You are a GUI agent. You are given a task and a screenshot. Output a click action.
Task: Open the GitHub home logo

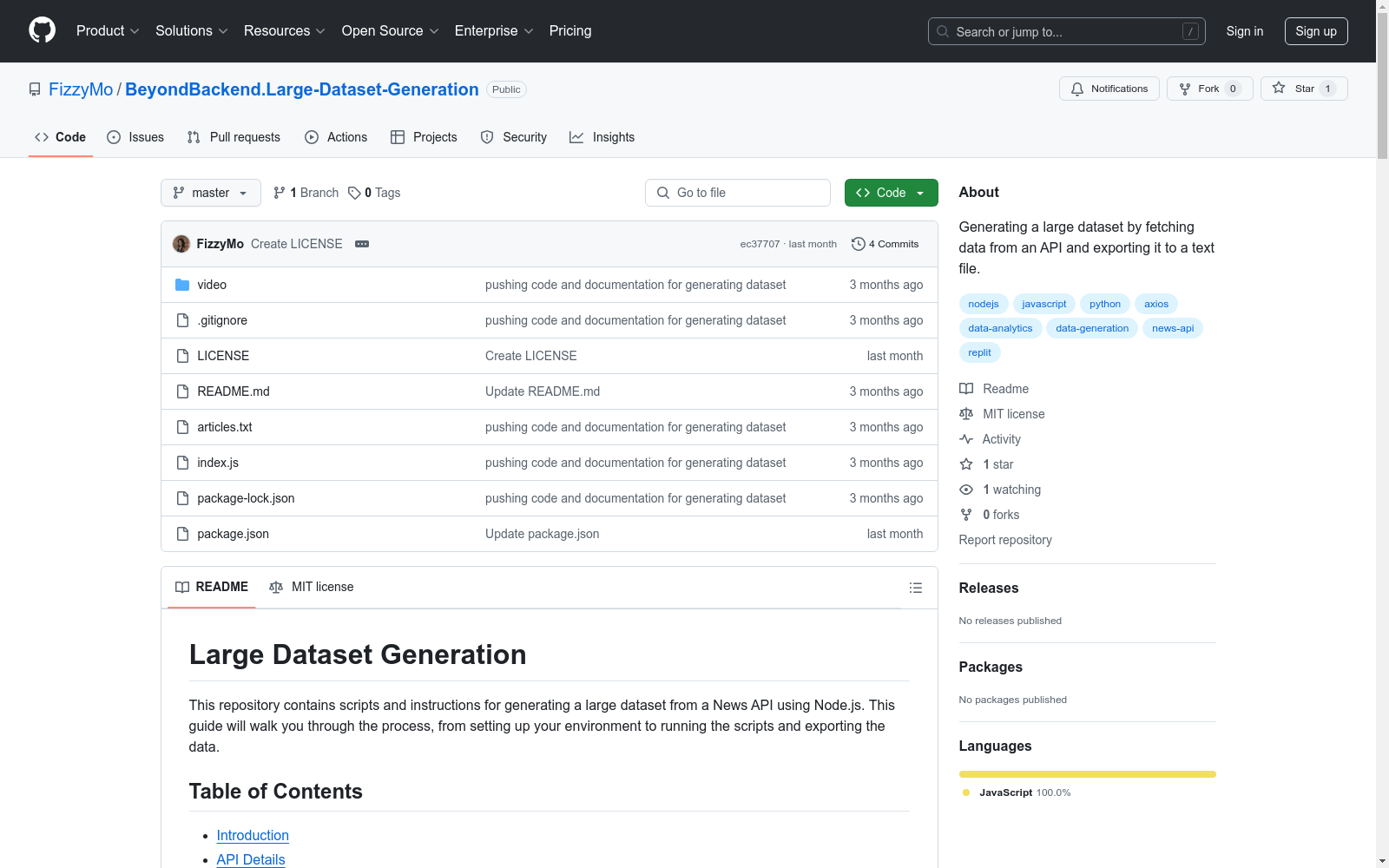tap(42, 30)
